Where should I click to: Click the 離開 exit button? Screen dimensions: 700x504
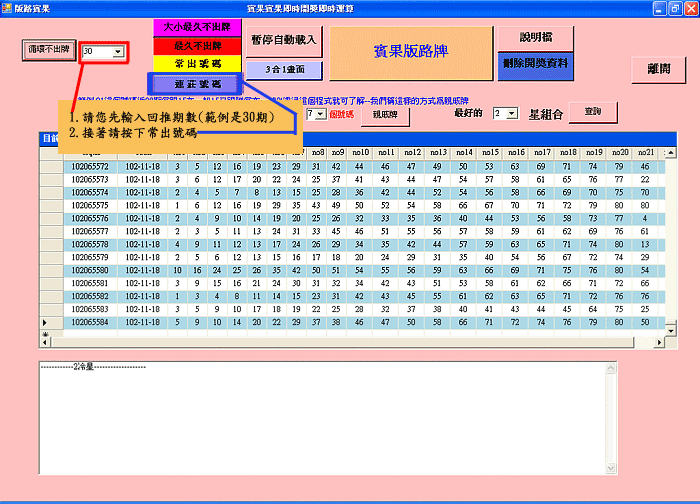[x=658, y=69]
